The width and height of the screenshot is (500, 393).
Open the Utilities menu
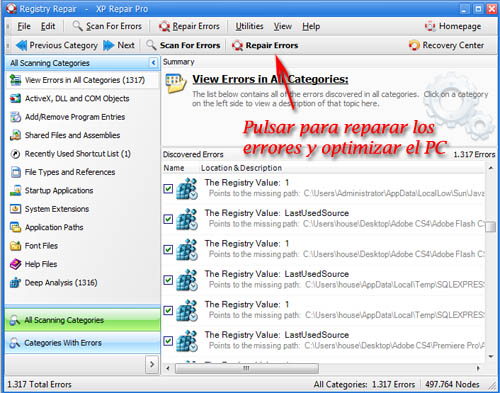(249, 26)
